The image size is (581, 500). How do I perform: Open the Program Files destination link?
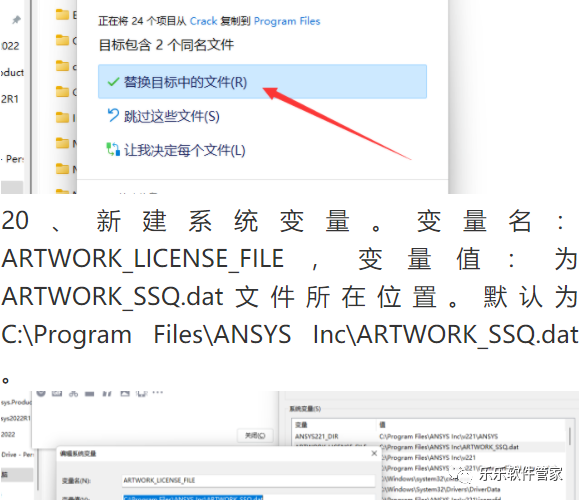(x=287, y=21)
